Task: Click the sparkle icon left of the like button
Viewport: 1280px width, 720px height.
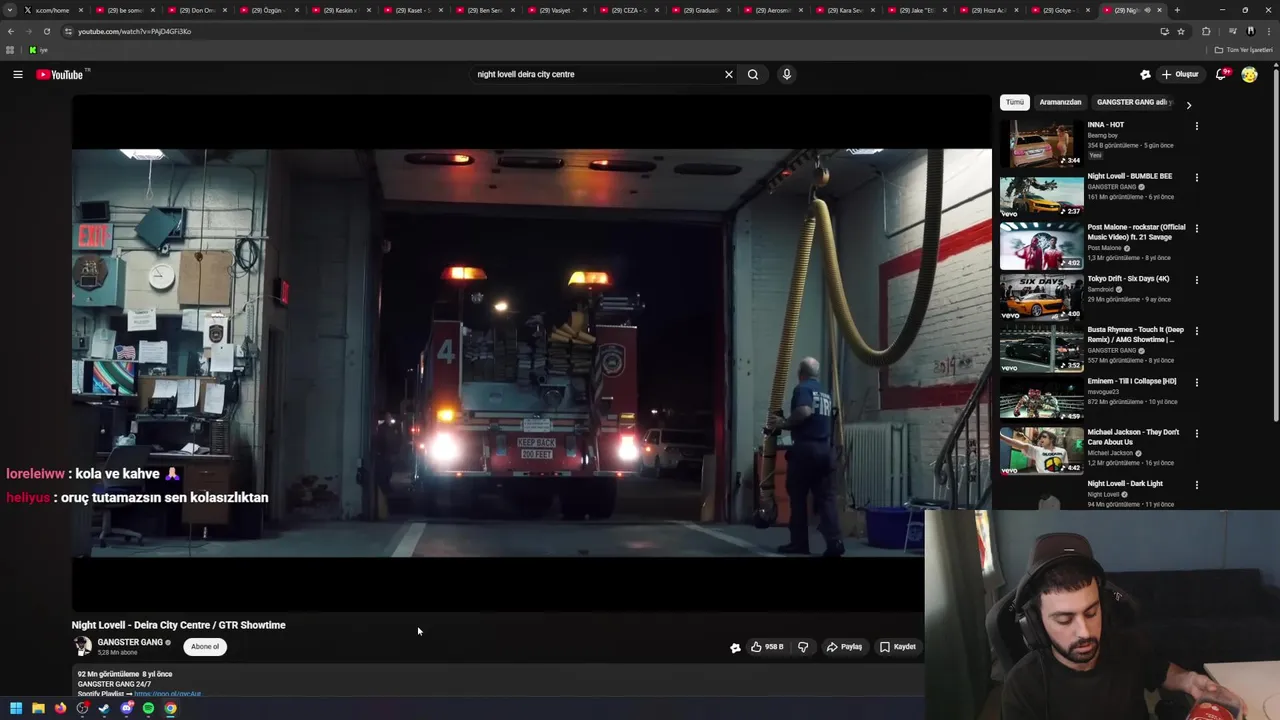Action: 735,647
